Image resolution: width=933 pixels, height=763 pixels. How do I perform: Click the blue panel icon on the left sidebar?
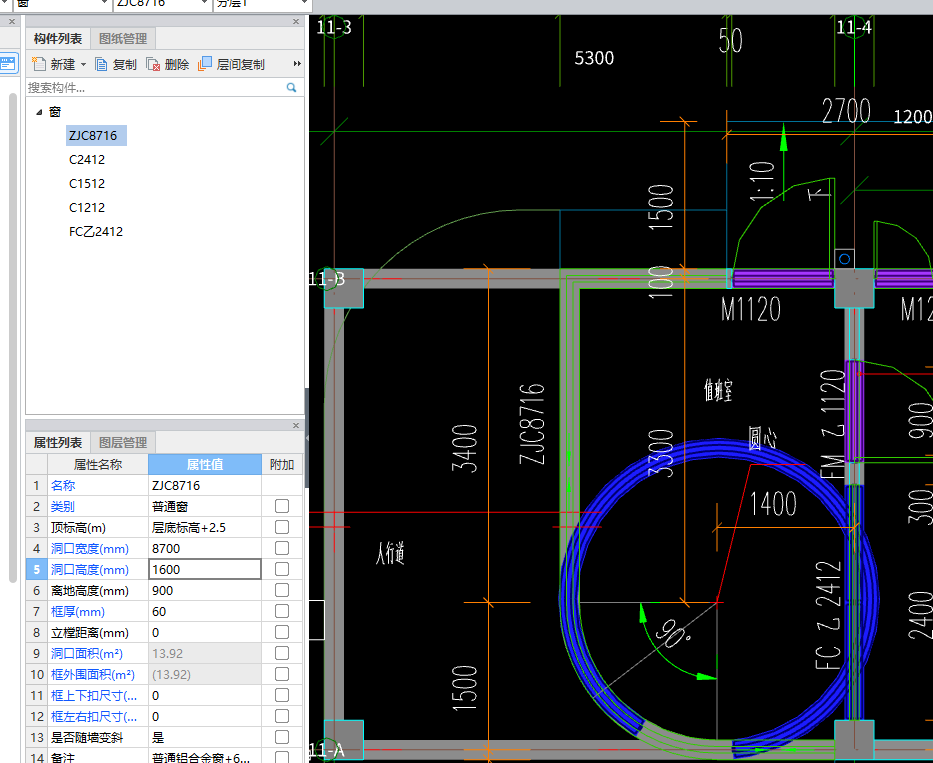click(x=8, y=63)
